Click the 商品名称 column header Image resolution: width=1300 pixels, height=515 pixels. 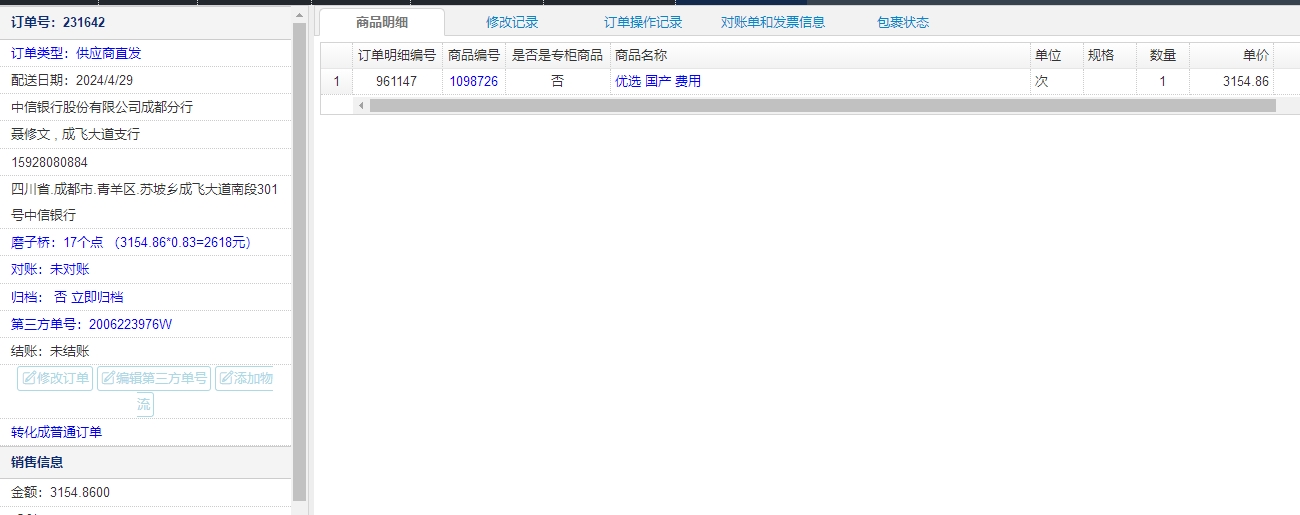pos(820,55)
